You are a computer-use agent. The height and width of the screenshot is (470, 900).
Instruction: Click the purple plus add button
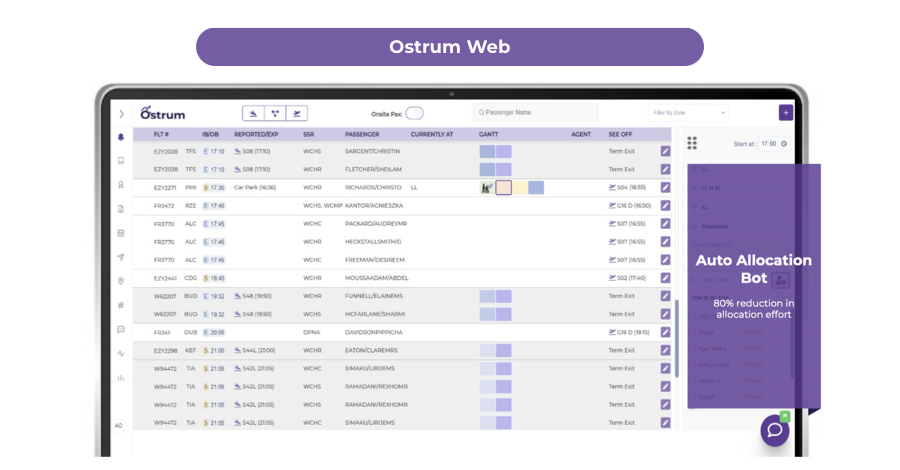point(786,112)
